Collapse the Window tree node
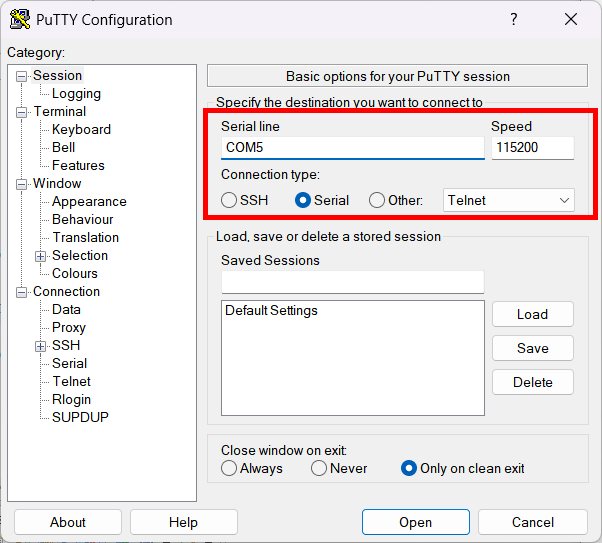 pyautogui.click(x=22, y=184)
